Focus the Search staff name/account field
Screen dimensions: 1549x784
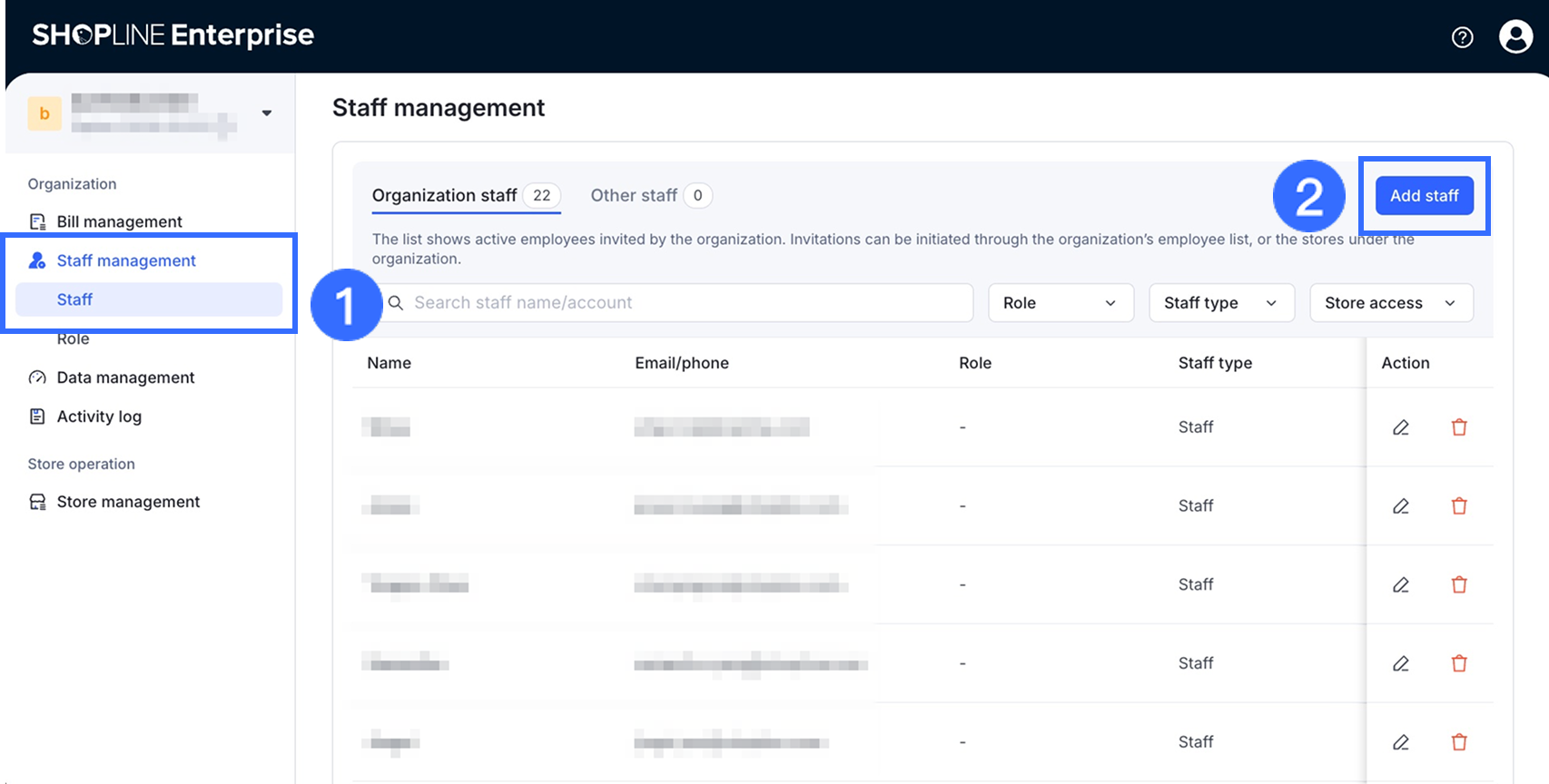681,303
